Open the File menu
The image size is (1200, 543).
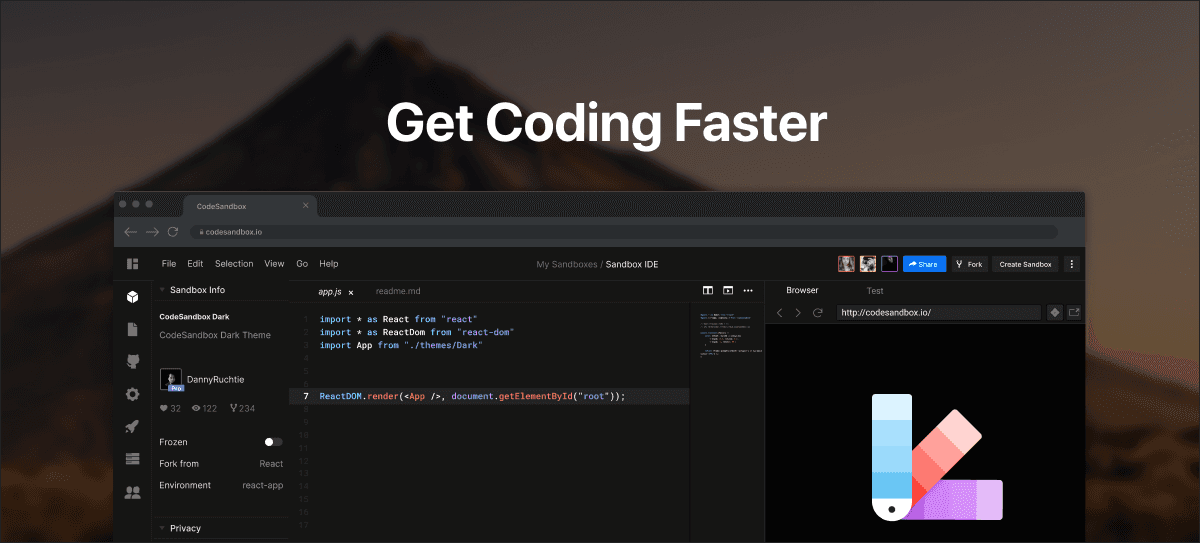pos(169,264)
